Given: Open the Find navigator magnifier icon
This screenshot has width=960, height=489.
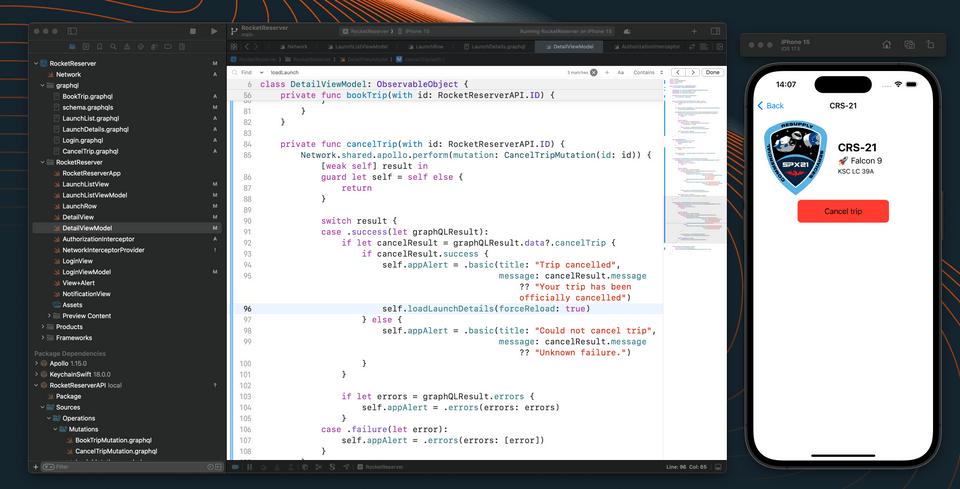Looking at the screenshot, I should coord(113,47).
